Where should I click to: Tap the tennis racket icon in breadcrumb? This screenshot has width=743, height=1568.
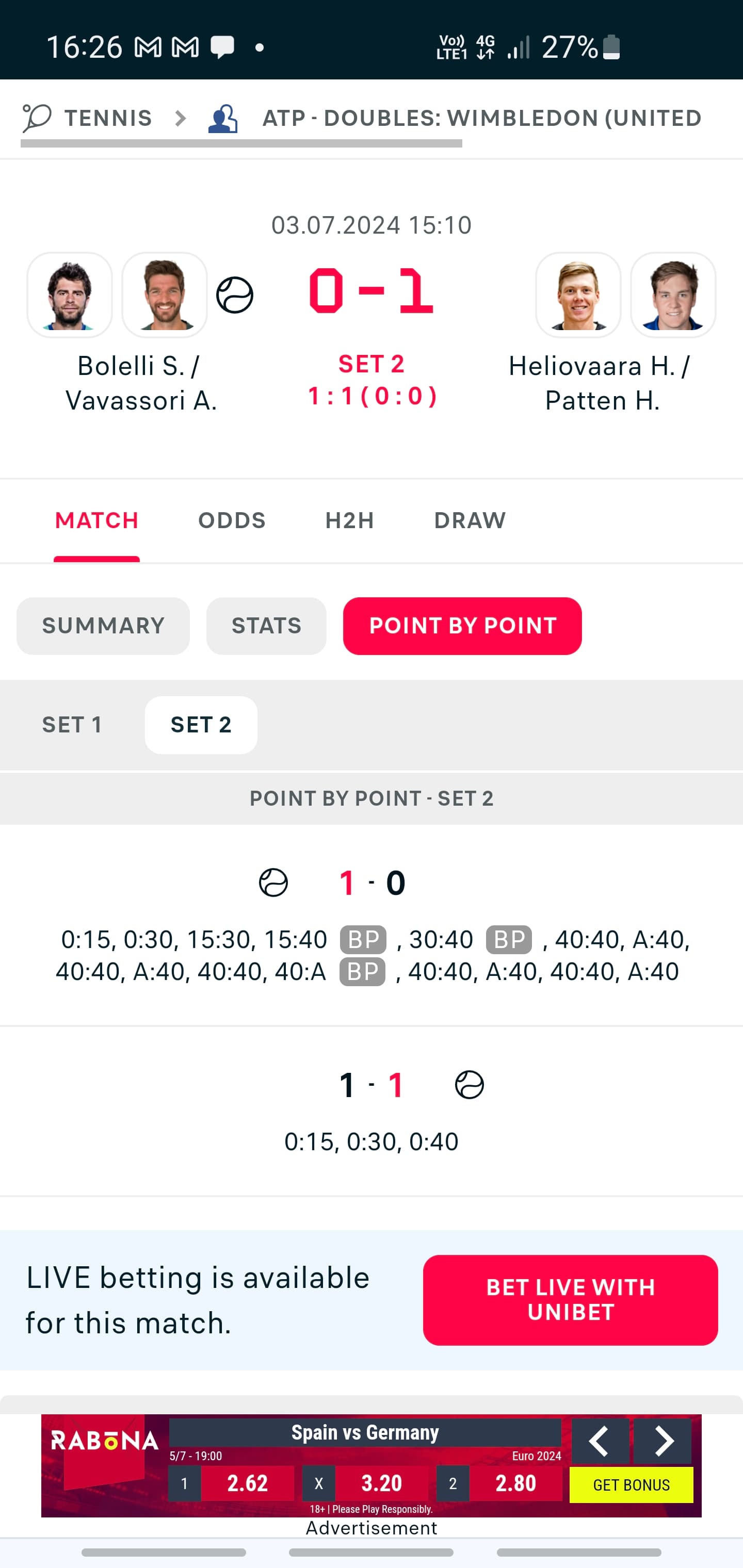click(37, 118)
